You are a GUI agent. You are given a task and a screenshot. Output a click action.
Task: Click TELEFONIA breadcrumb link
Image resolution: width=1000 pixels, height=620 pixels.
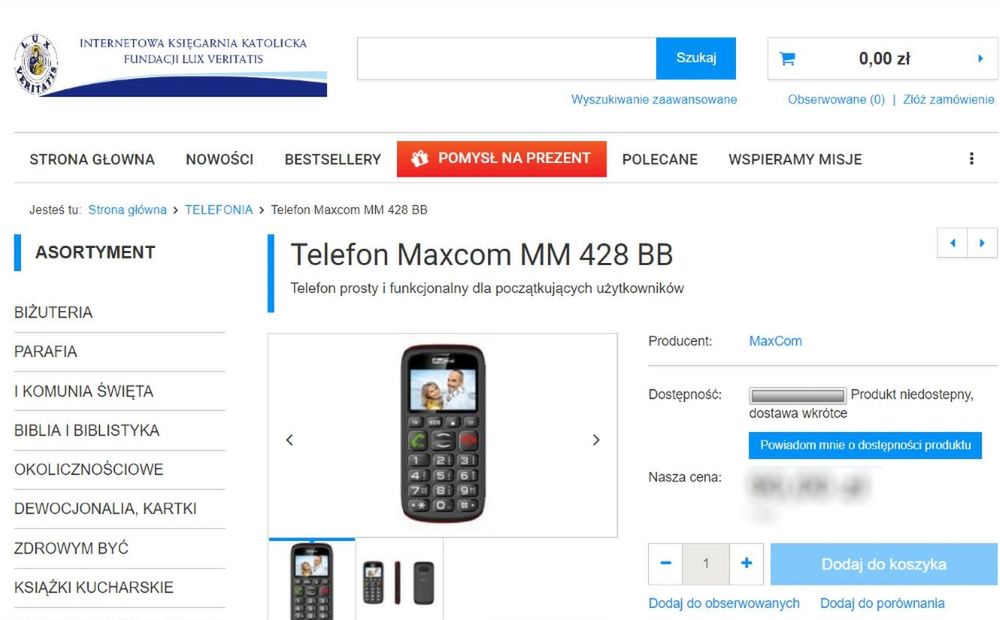219,210
